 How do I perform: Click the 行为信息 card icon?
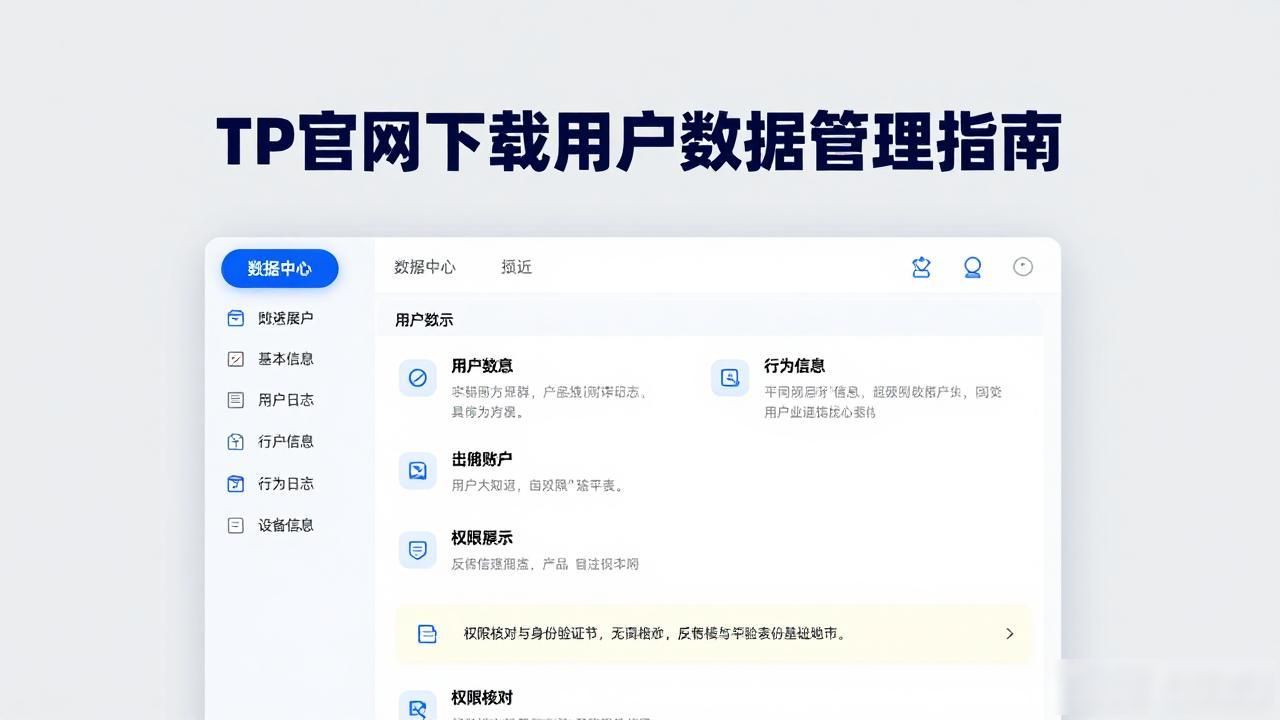730,378
